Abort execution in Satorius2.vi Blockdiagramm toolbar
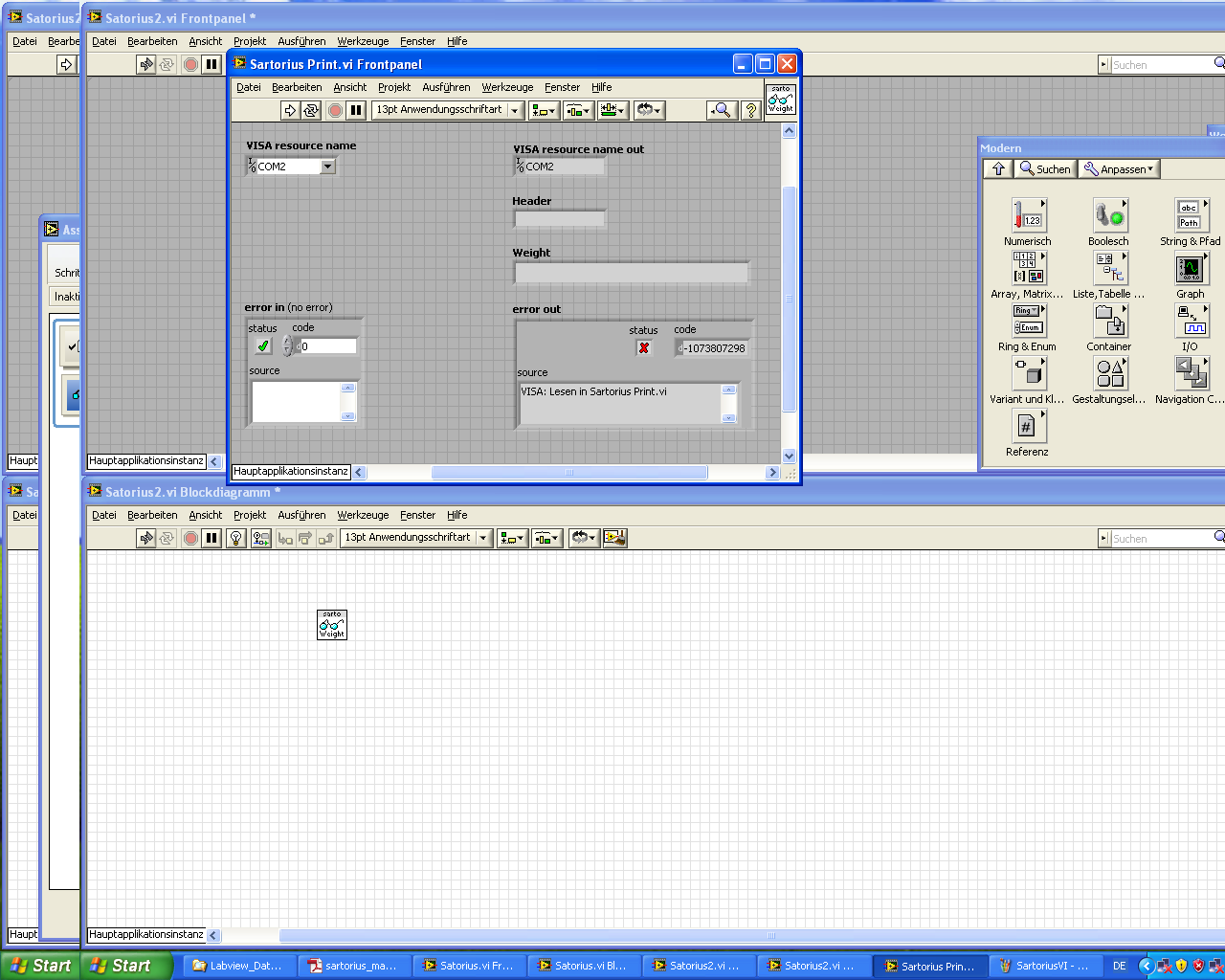 (x=190, y=538)
